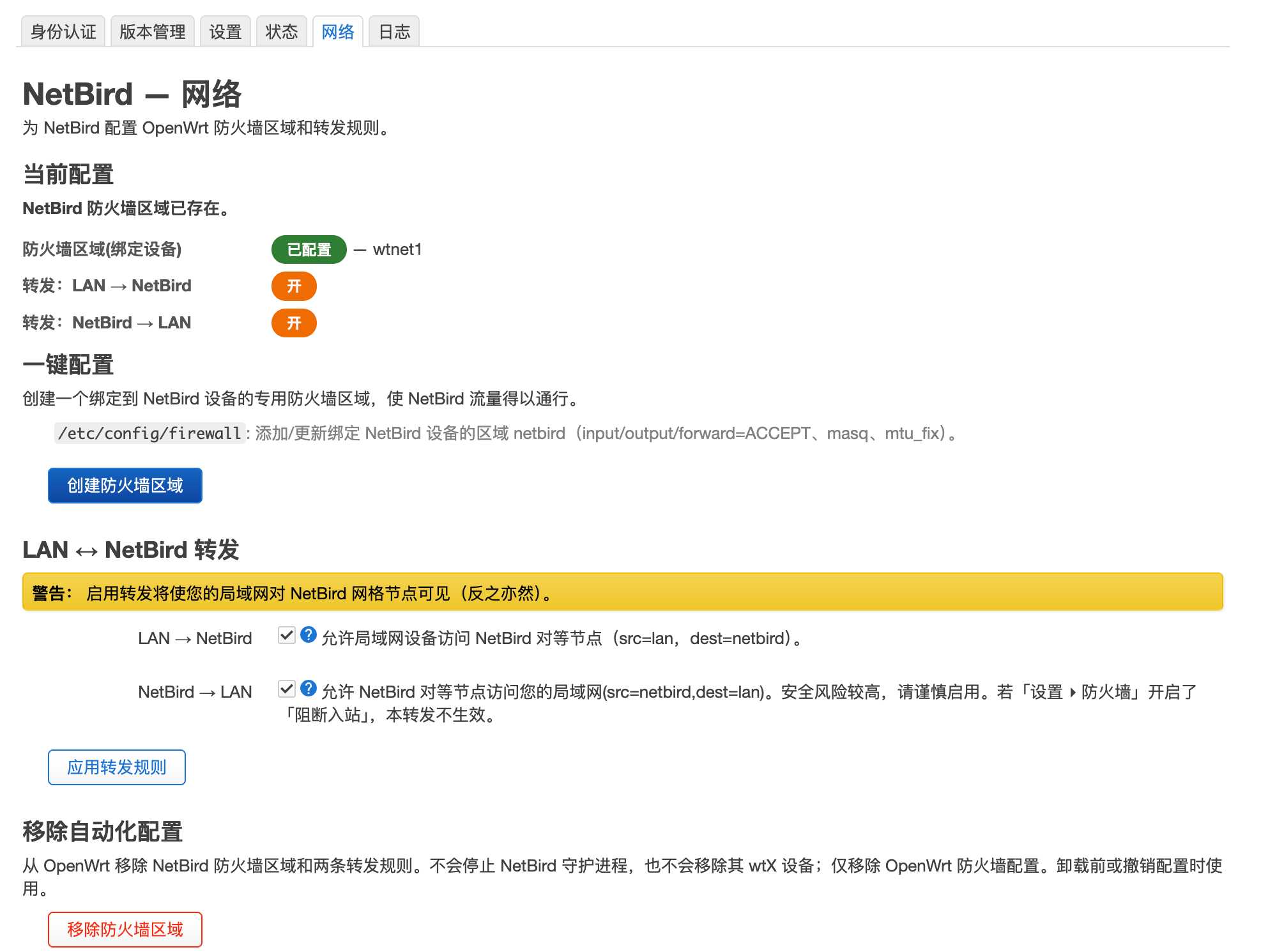Click the 防火墙区域(绑定设备) label
1261x952 pixels.
point(102,249)
